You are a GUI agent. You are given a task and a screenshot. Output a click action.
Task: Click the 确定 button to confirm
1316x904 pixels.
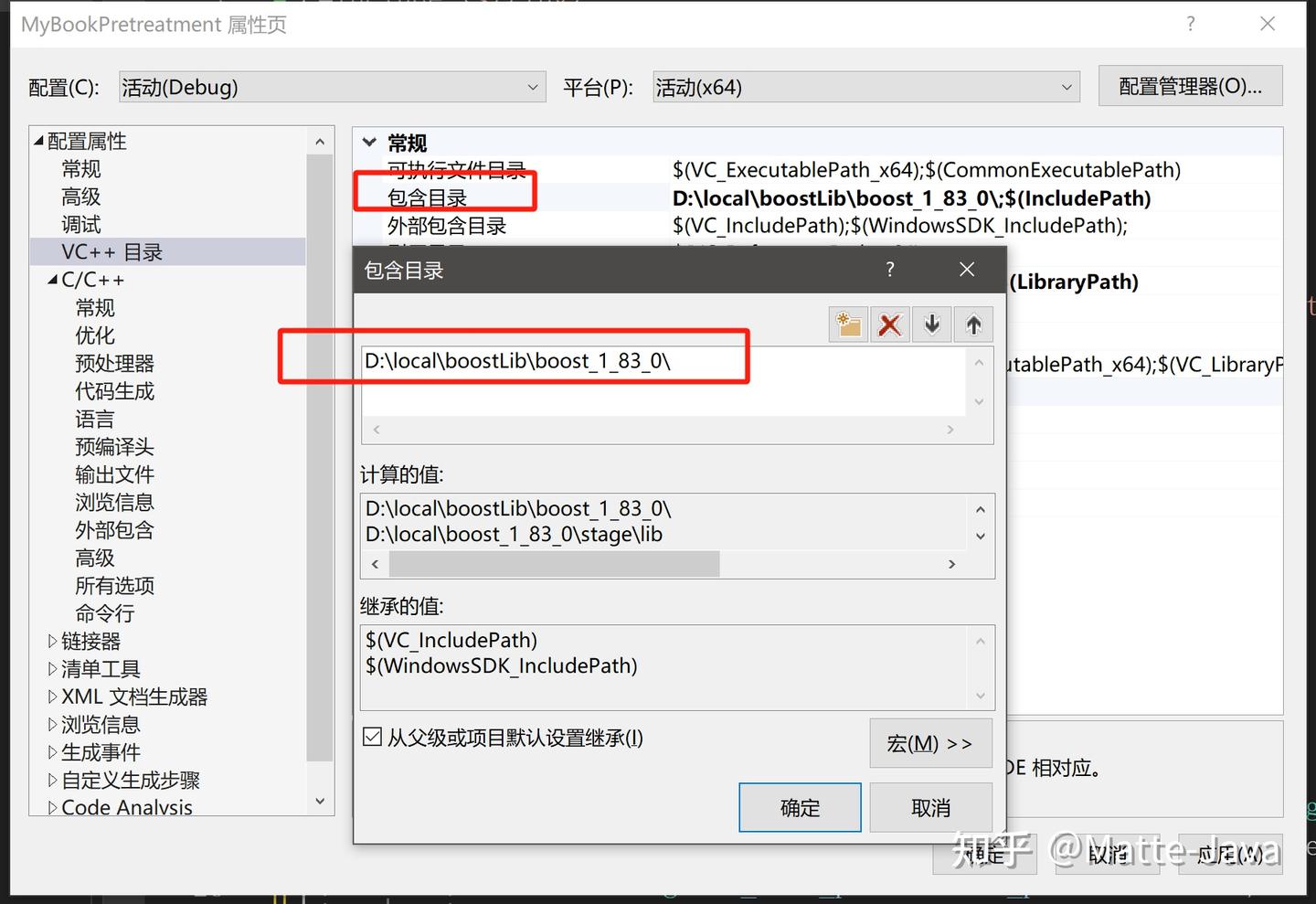(800, 807)
